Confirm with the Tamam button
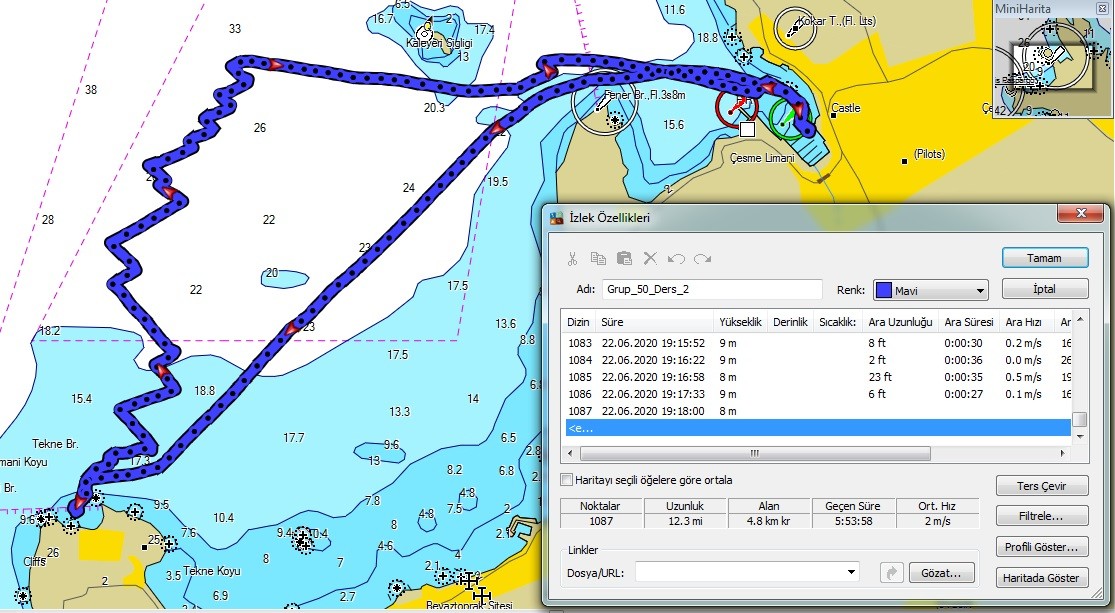Screen dimensions: 1115x613 pos(1045,258)
